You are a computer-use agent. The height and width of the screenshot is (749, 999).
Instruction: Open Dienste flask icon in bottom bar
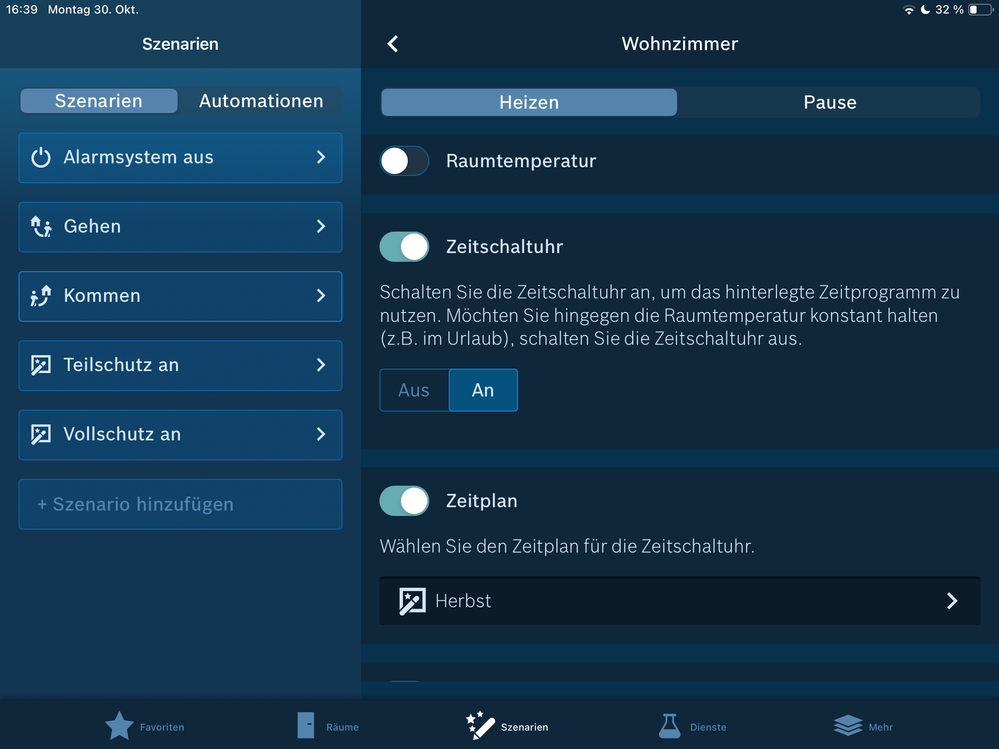point(669,726)
